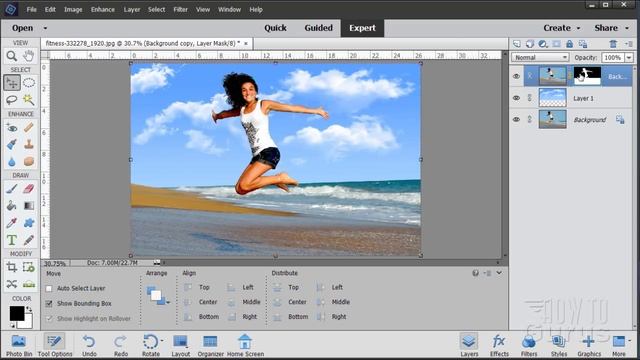Select the Crop tool

[x=11, y=267]
